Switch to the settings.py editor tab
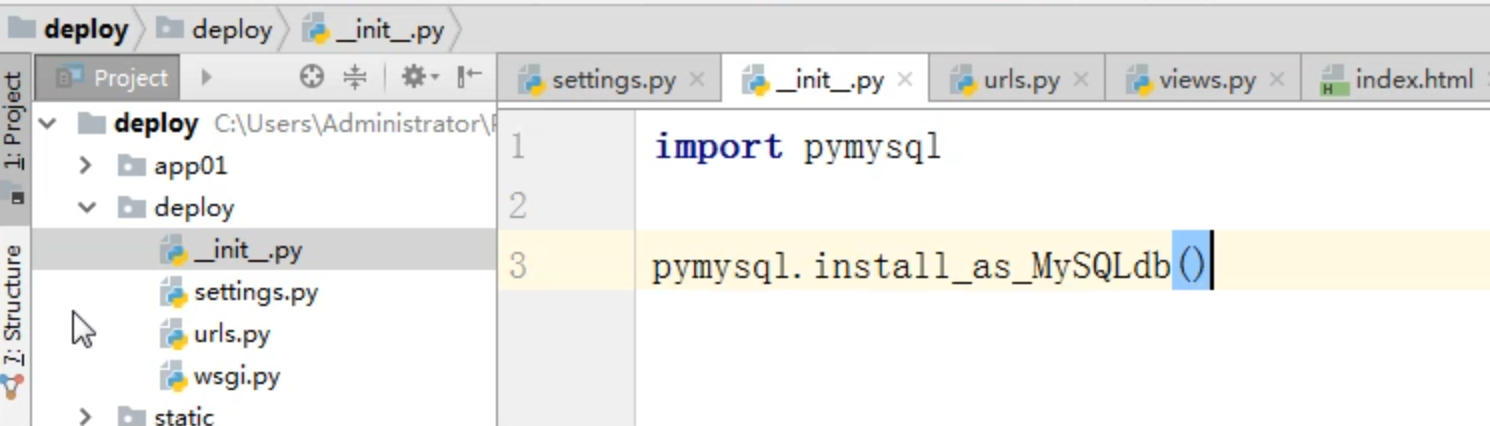Image resolution: width=1490 pixels, height=426 pixels. [612, 80]
